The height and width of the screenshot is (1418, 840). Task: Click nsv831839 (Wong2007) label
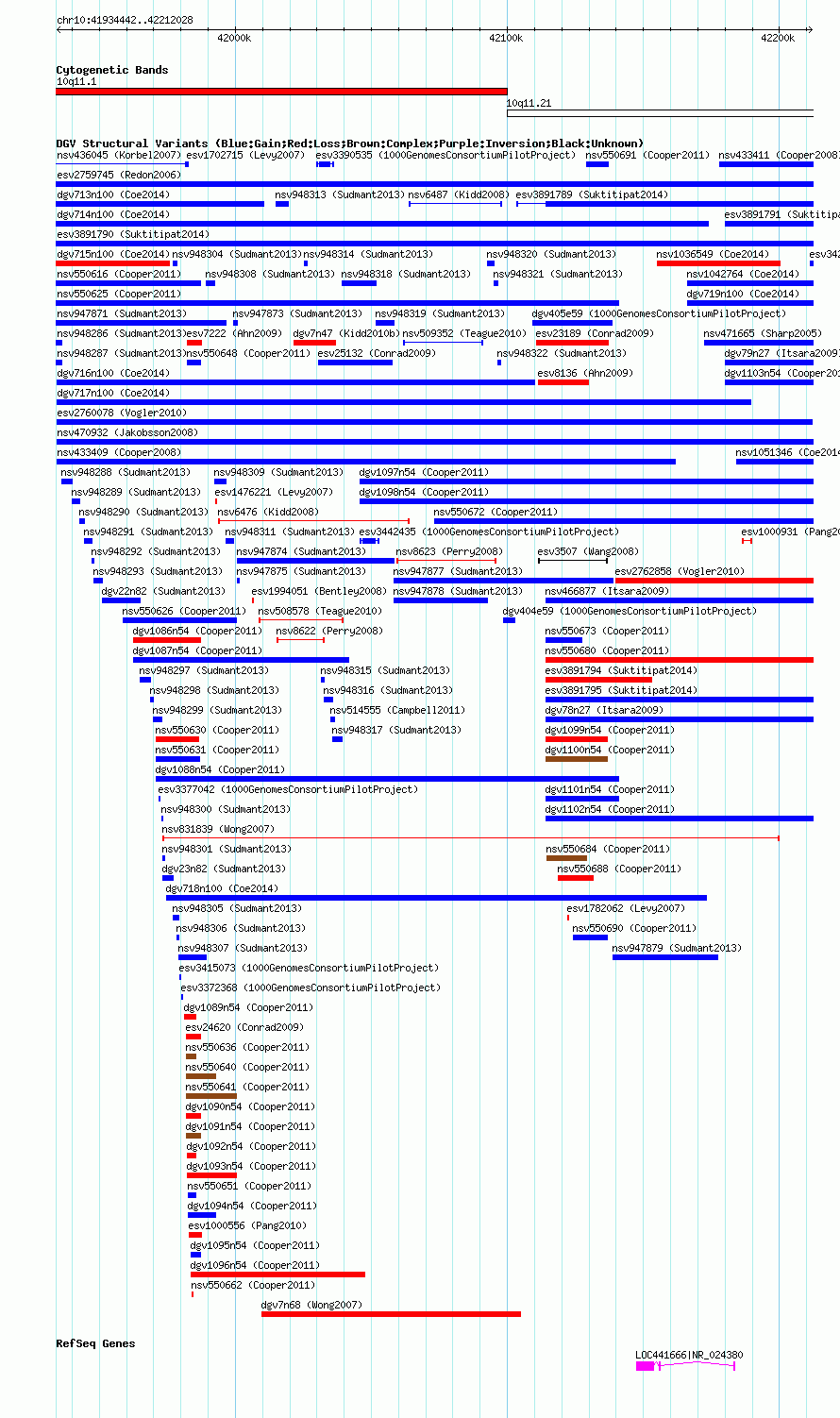[218, 829]
